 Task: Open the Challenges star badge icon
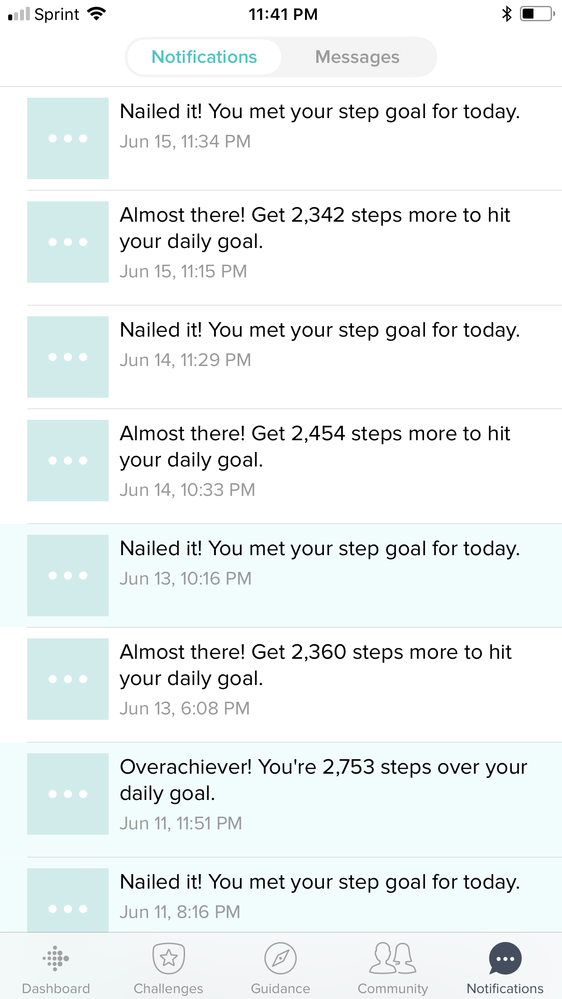[168, 958]
